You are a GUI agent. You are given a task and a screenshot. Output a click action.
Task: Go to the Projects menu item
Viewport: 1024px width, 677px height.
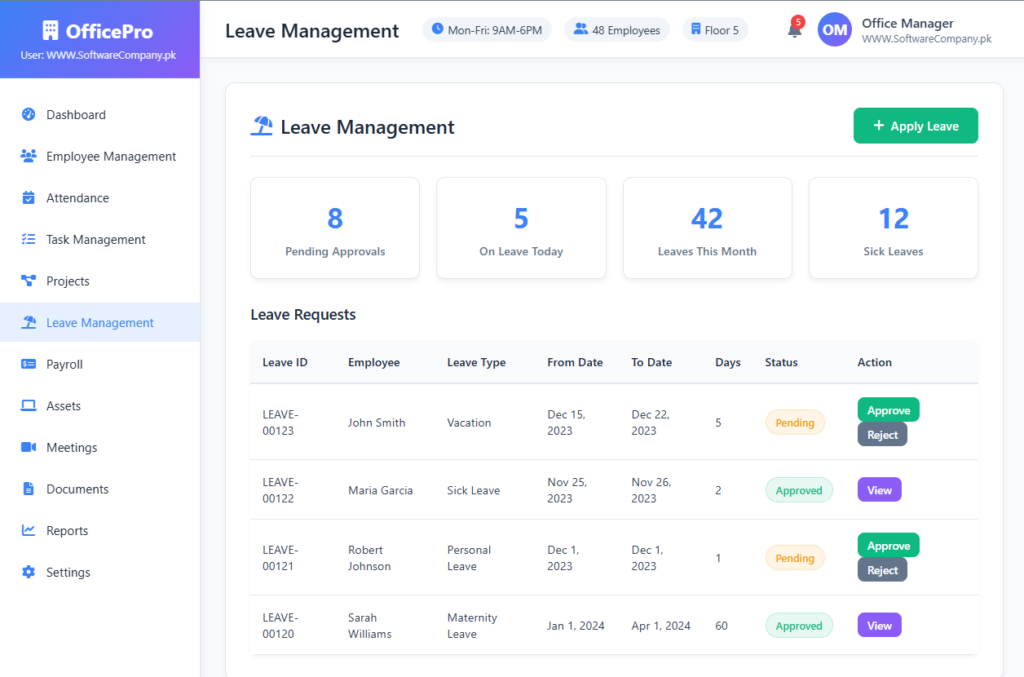pyautogui.click(x=67, y=282)
